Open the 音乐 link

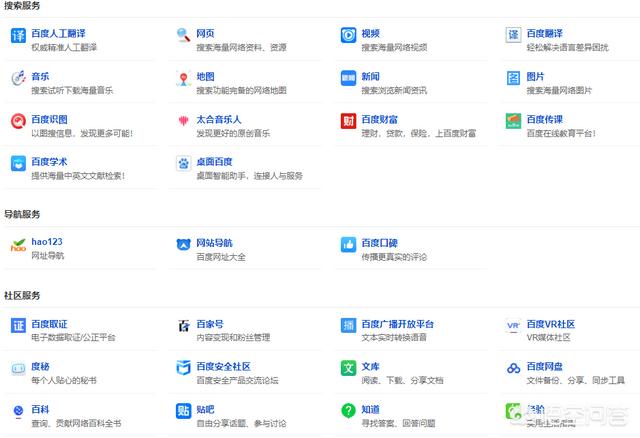coord(40,76)
